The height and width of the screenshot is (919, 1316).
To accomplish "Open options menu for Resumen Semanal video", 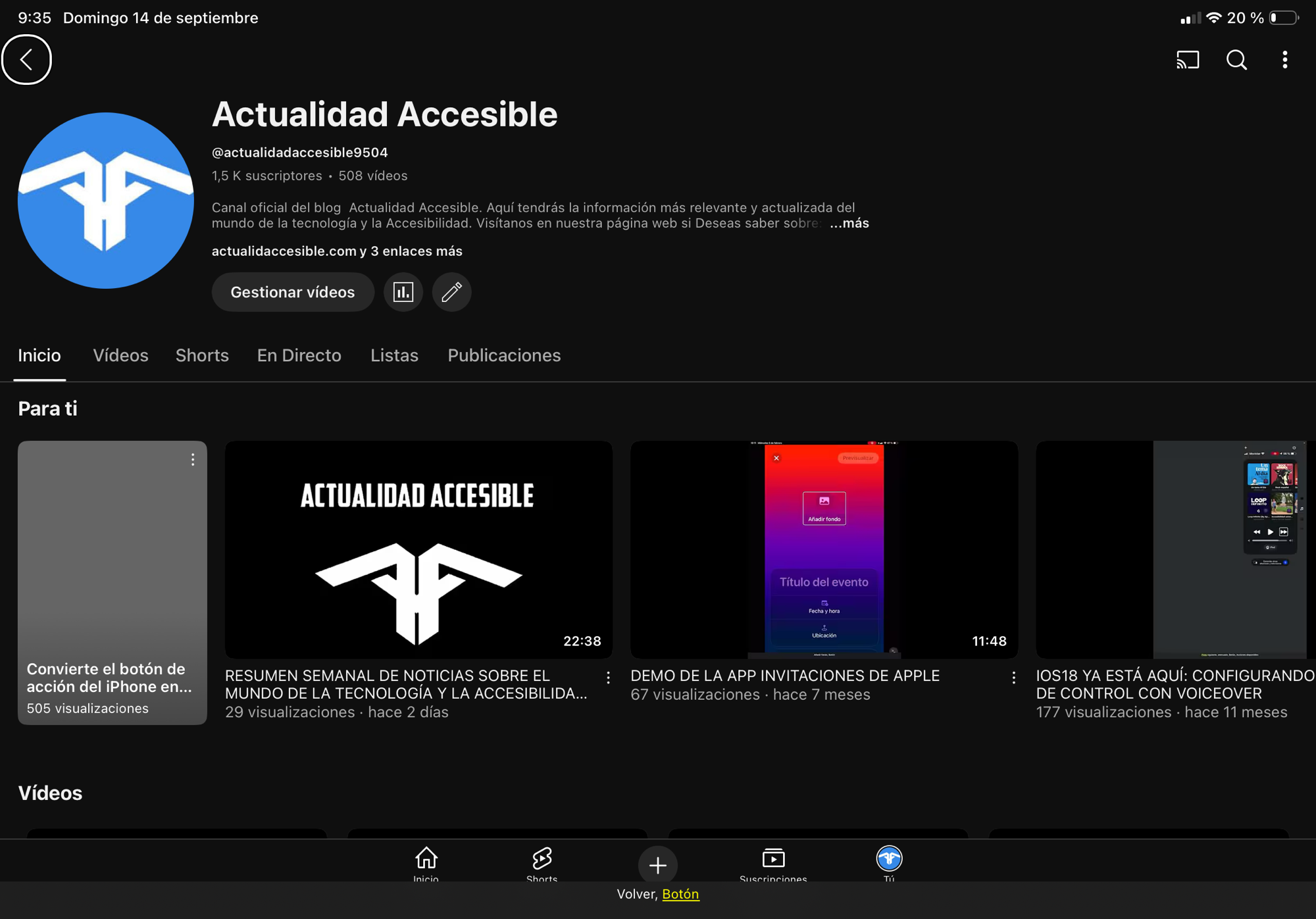I will (x=608, y=677).
